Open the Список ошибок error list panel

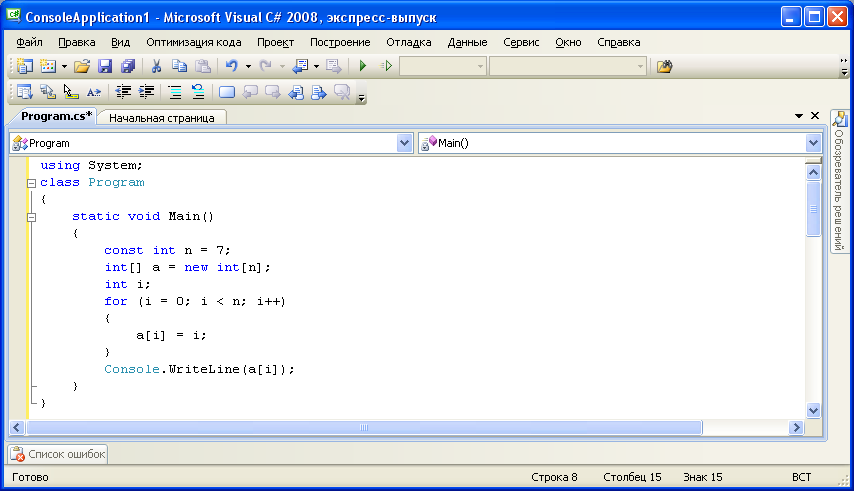pyautogui.click(x=58, y=454)
